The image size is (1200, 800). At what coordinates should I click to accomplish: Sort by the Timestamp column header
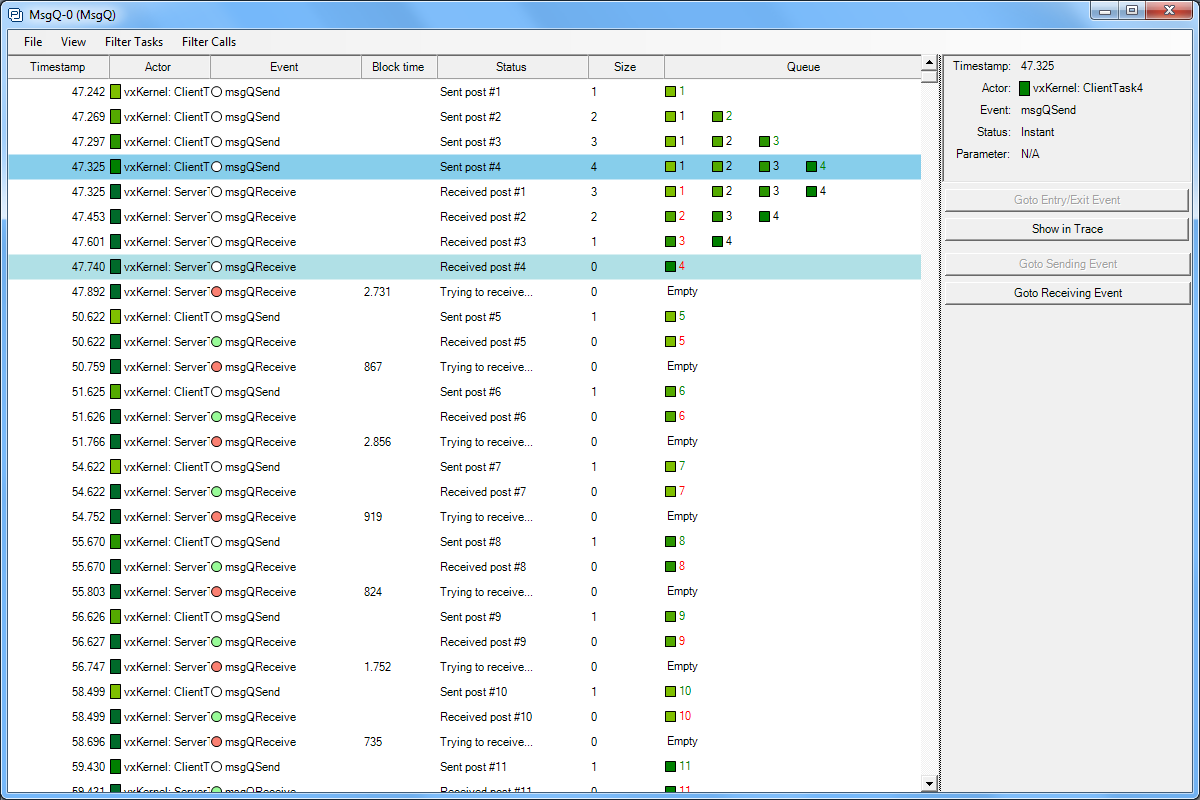pyautogui.click(x=58, y=67)
